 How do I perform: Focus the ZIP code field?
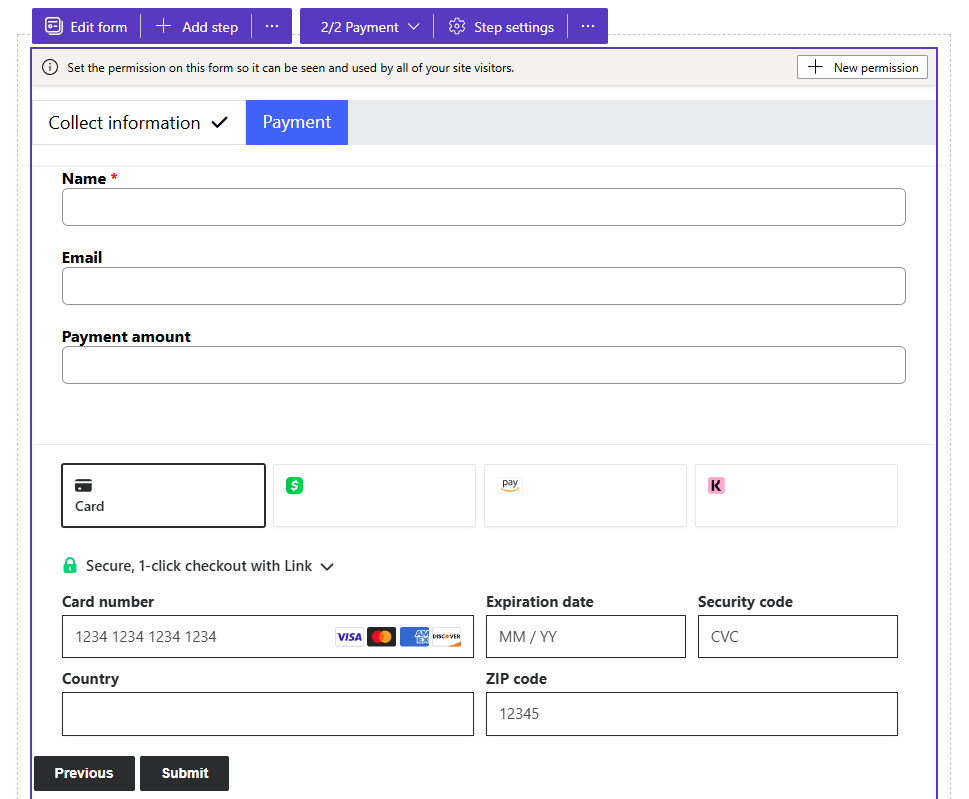click(x=692, y=714)
